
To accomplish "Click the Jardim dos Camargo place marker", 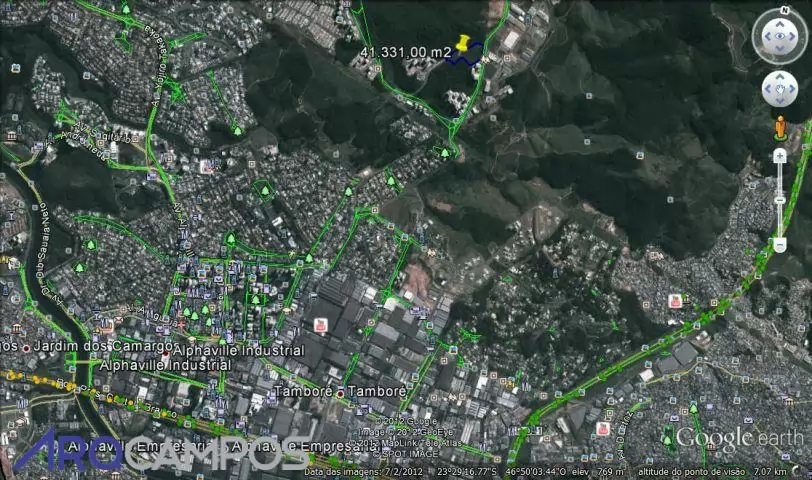I will pos(28,346).
